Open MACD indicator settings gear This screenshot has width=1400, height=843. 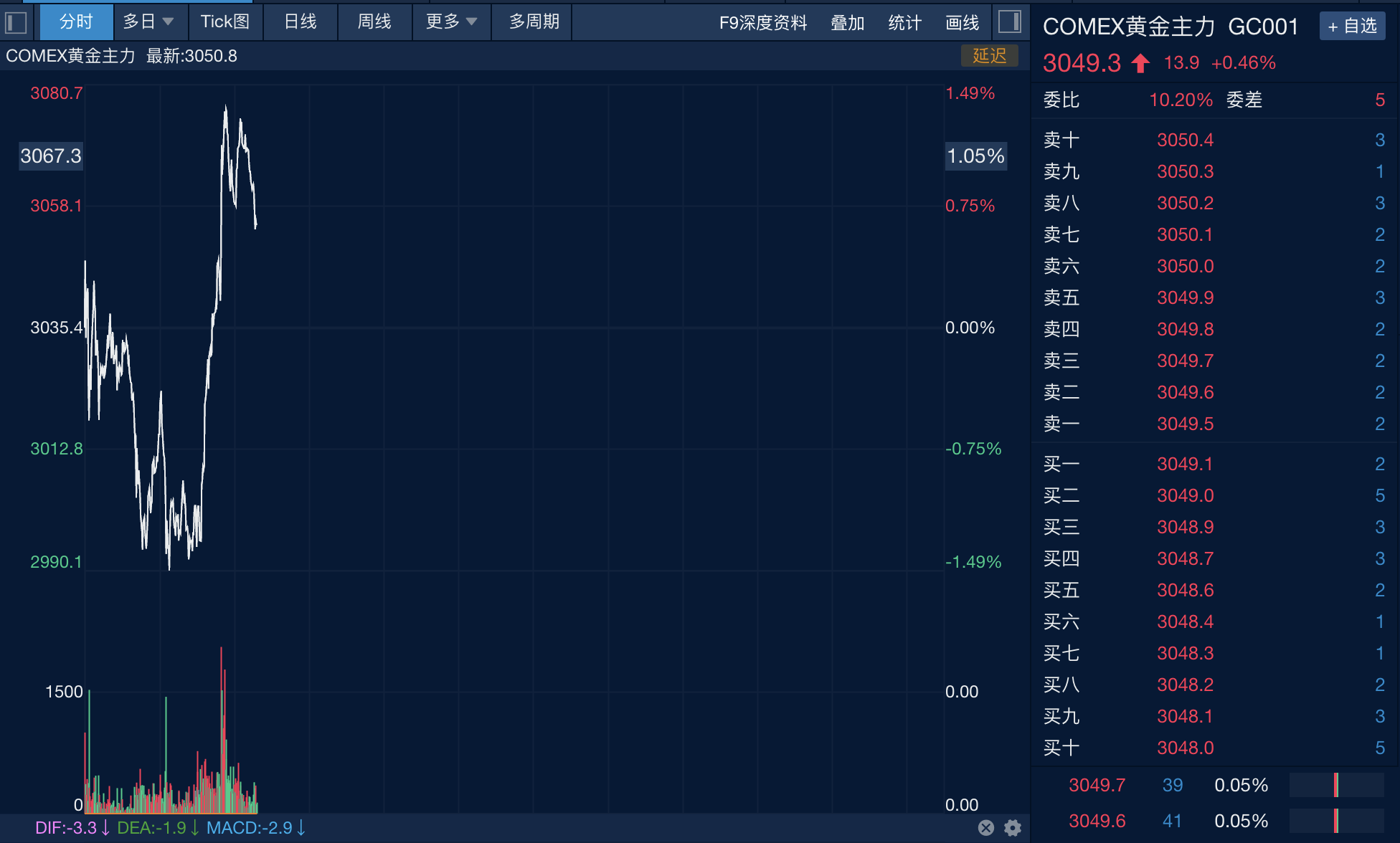tap(1013, 828)
